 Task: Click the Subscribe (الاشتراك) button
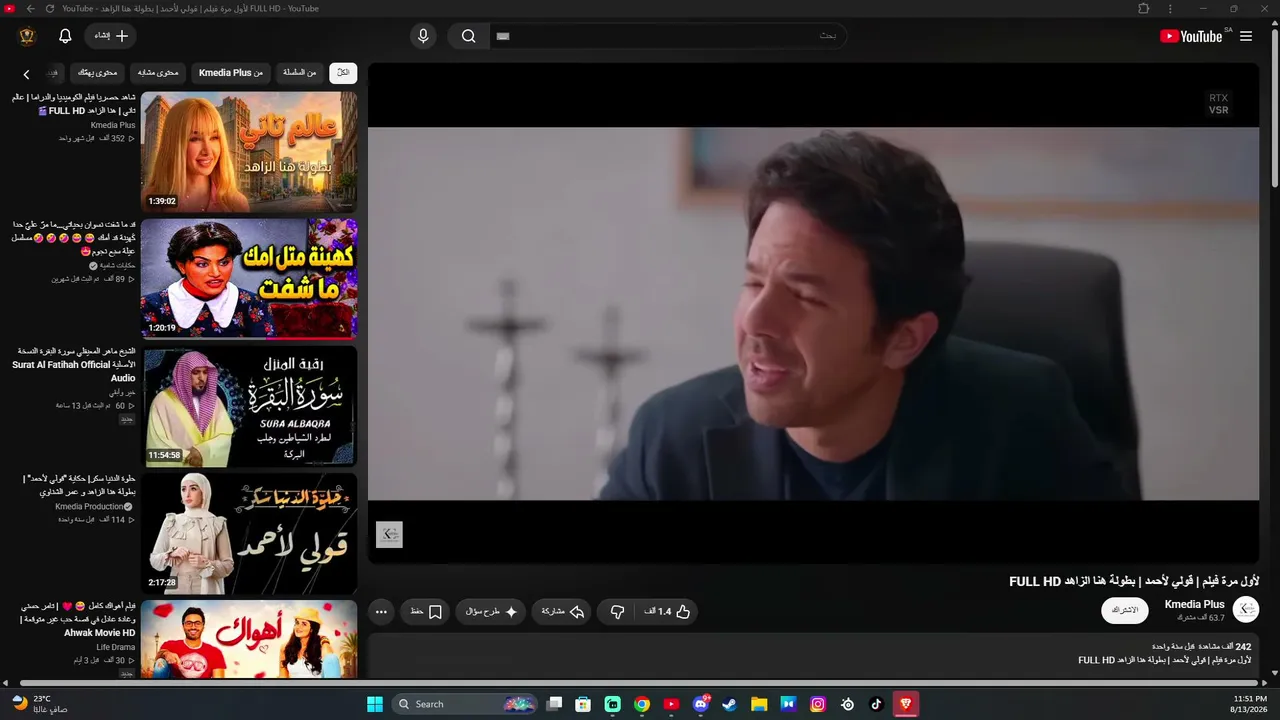[1125, 610]
